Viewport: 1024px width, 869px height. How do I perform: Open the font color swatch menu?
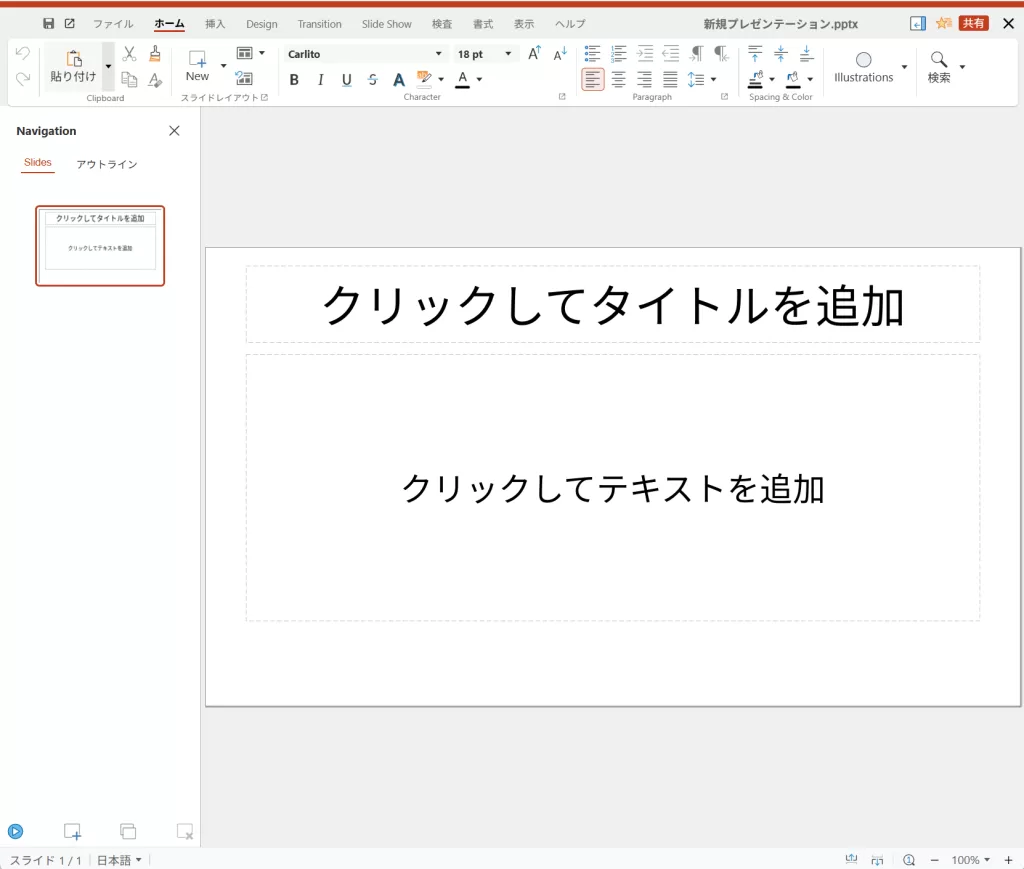click(x=478, y=80)
